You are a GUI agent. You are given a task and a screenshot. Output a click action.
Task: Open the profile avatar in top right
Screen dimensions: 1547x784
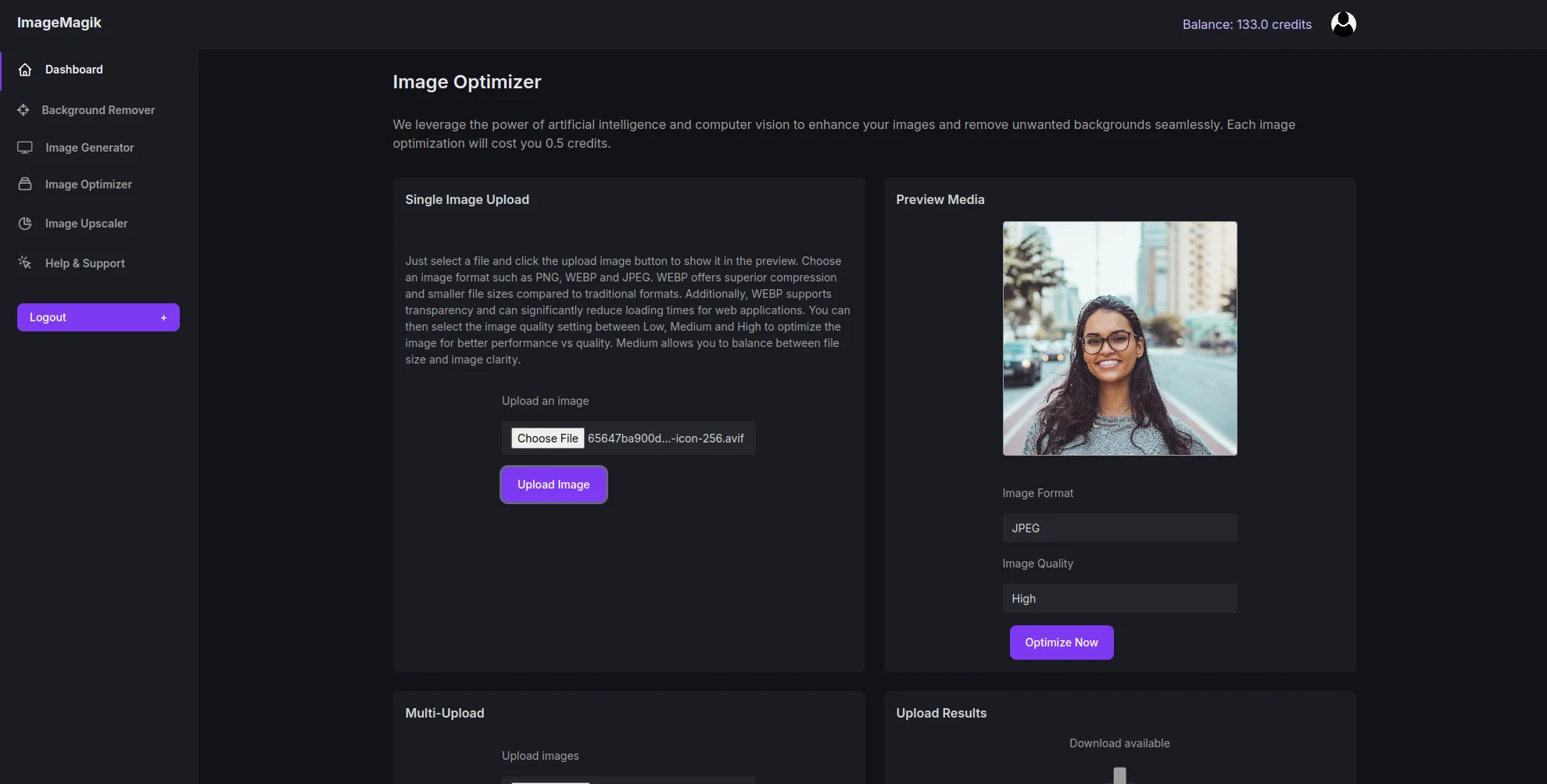(x=1343, y=23)
